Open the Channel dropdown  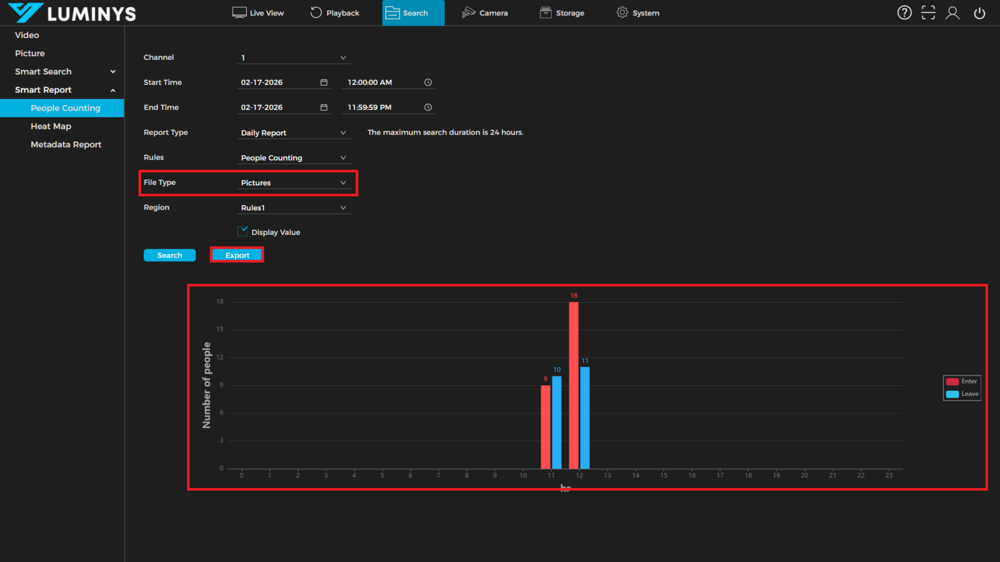coord(293,58)
